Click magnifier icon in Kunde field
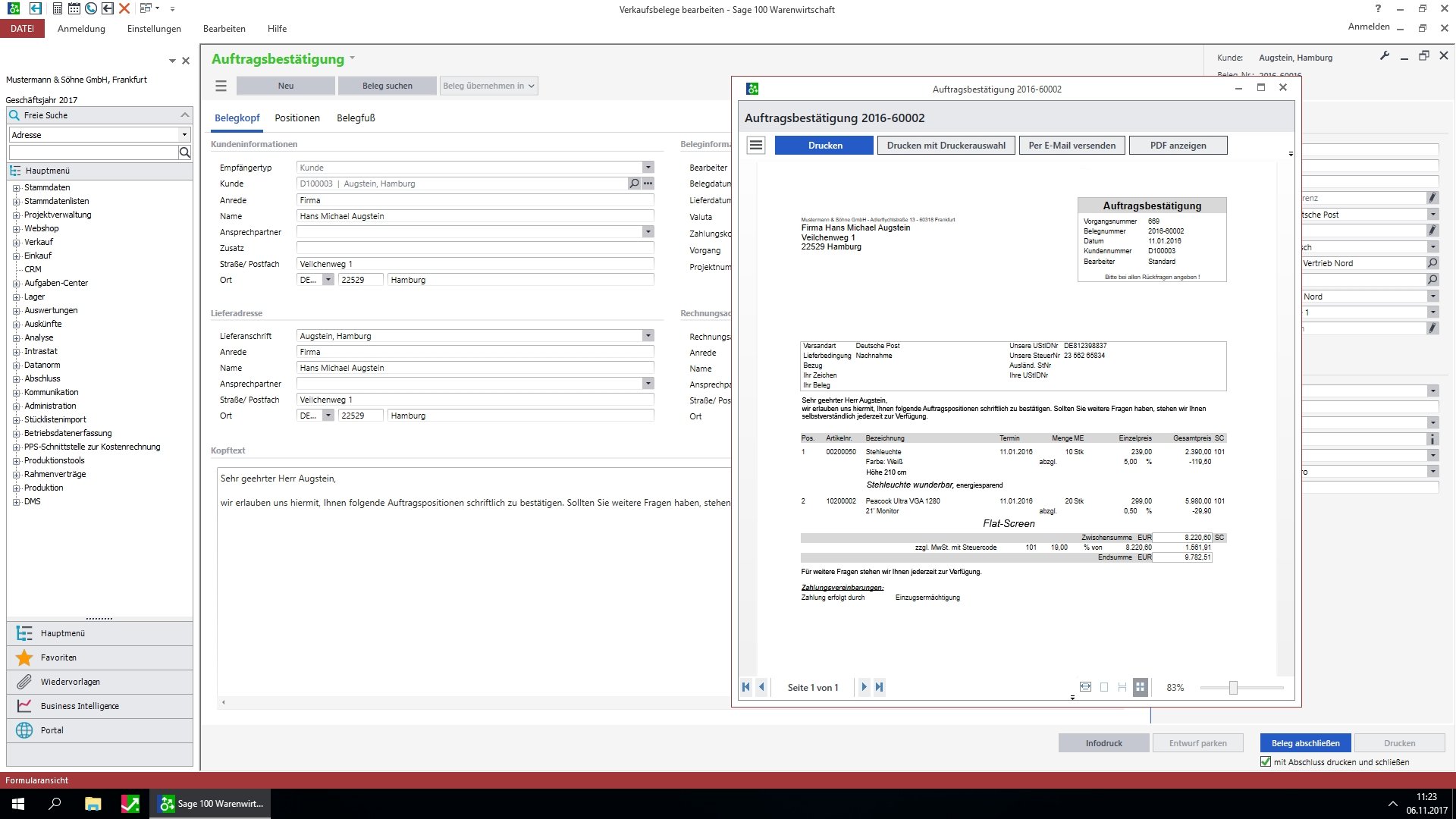This screenshot has height=819, width=1456. pyautogui.click(x=634, y=184)
